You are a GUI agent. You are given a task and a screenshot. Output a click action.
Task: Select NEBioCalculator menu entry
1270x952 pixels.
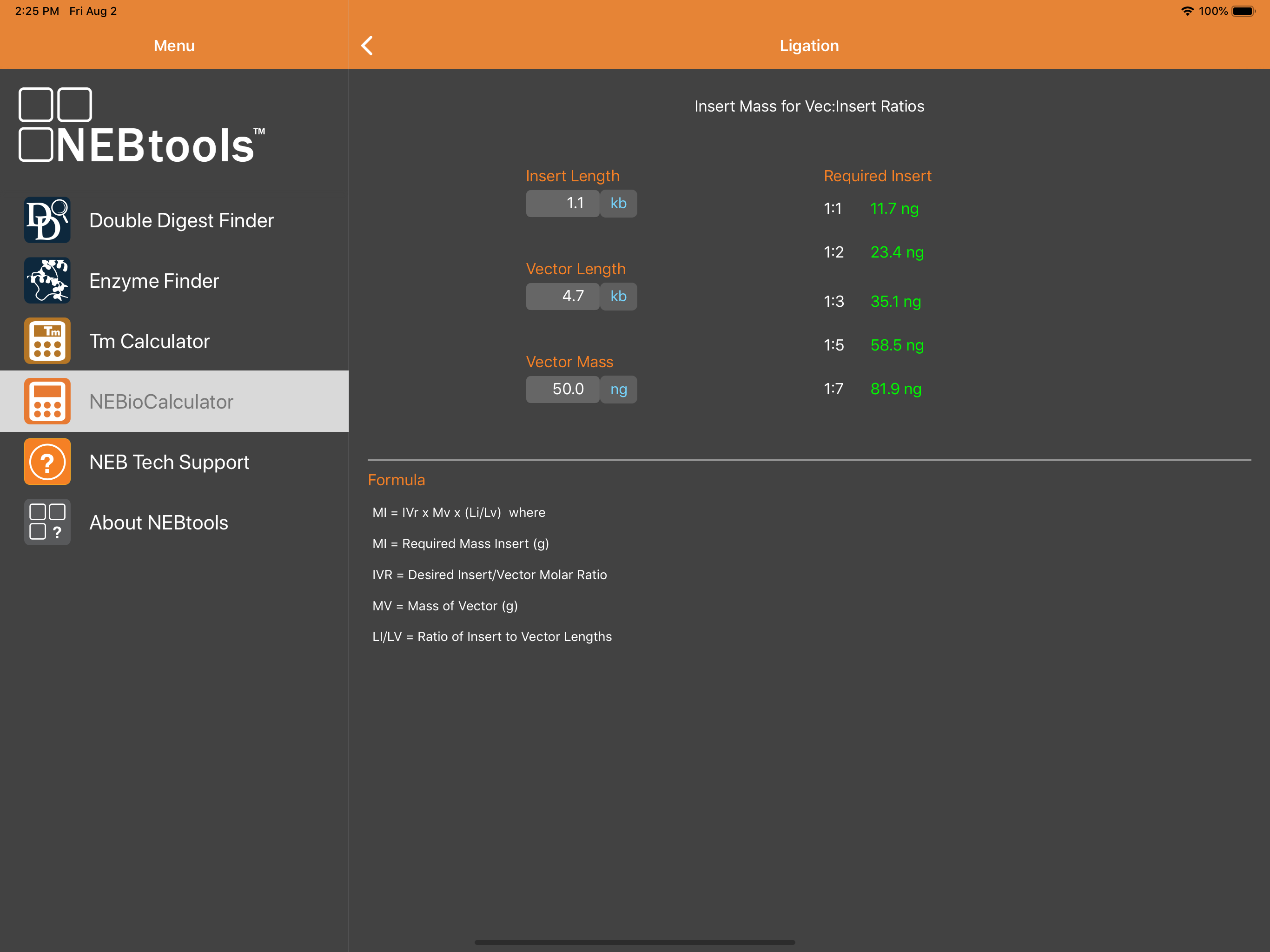click(174, 401)
